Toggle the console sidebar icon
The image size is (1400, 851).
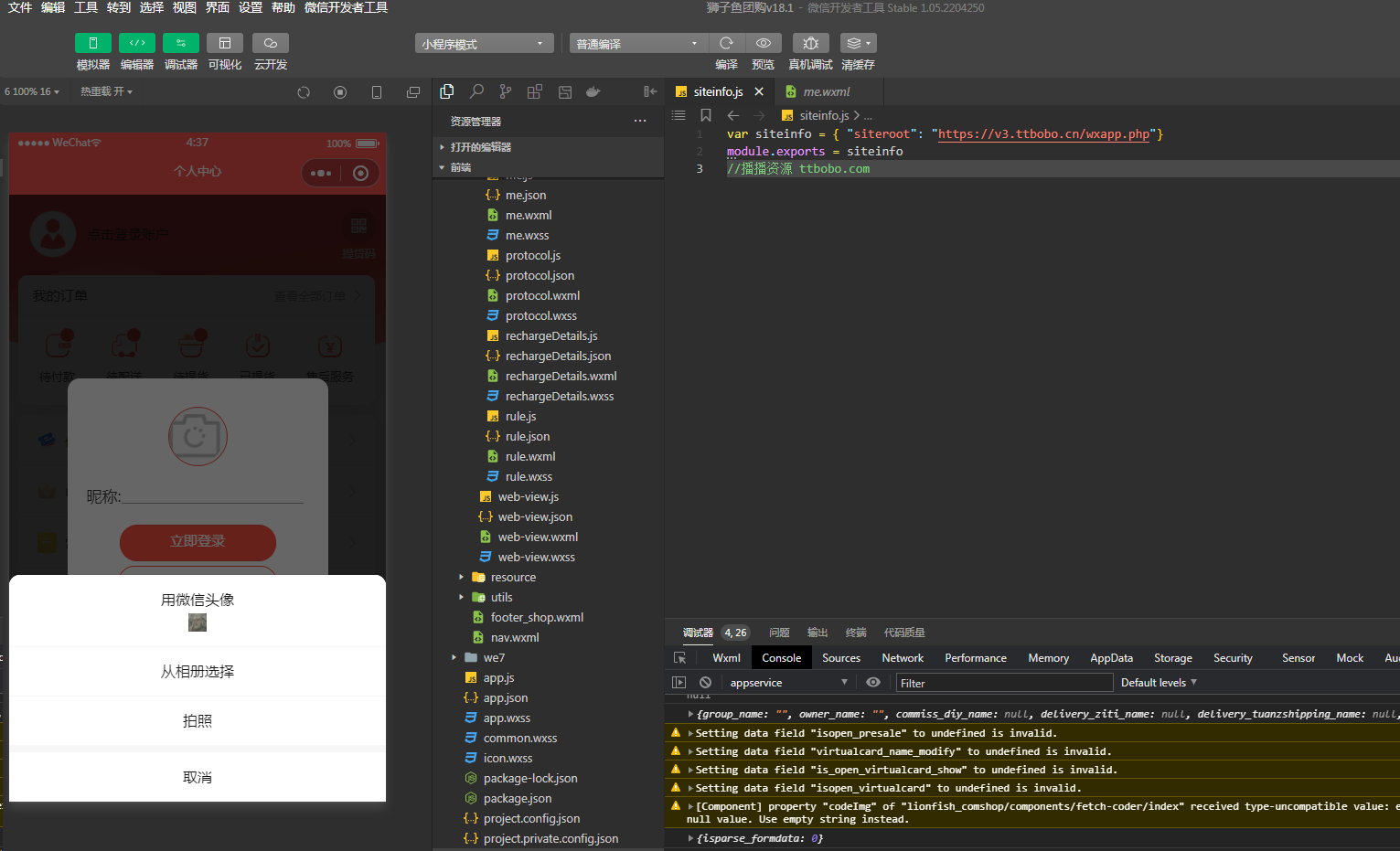click(679, 683)
